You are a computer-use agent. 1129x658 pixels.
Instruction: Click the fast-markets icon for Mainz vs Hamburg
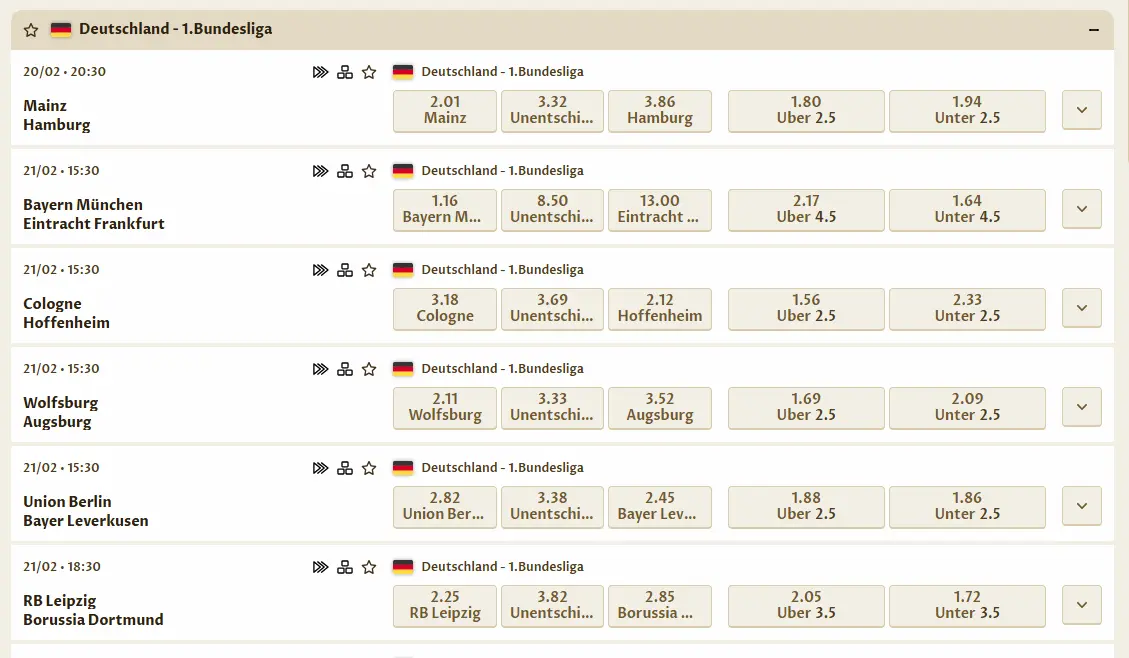tap(320, 71)
